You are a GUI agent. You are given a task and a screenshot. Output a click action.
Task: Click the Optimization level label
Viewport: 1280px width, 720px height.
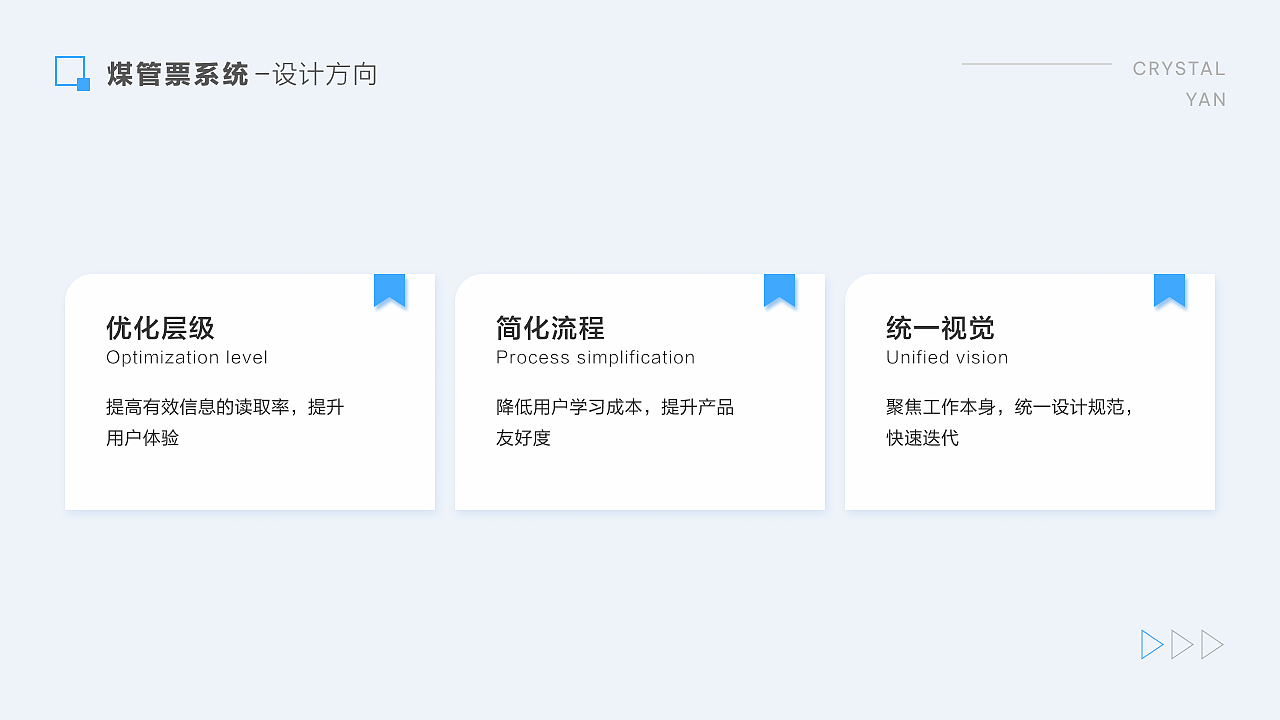[x=187, y=358]
